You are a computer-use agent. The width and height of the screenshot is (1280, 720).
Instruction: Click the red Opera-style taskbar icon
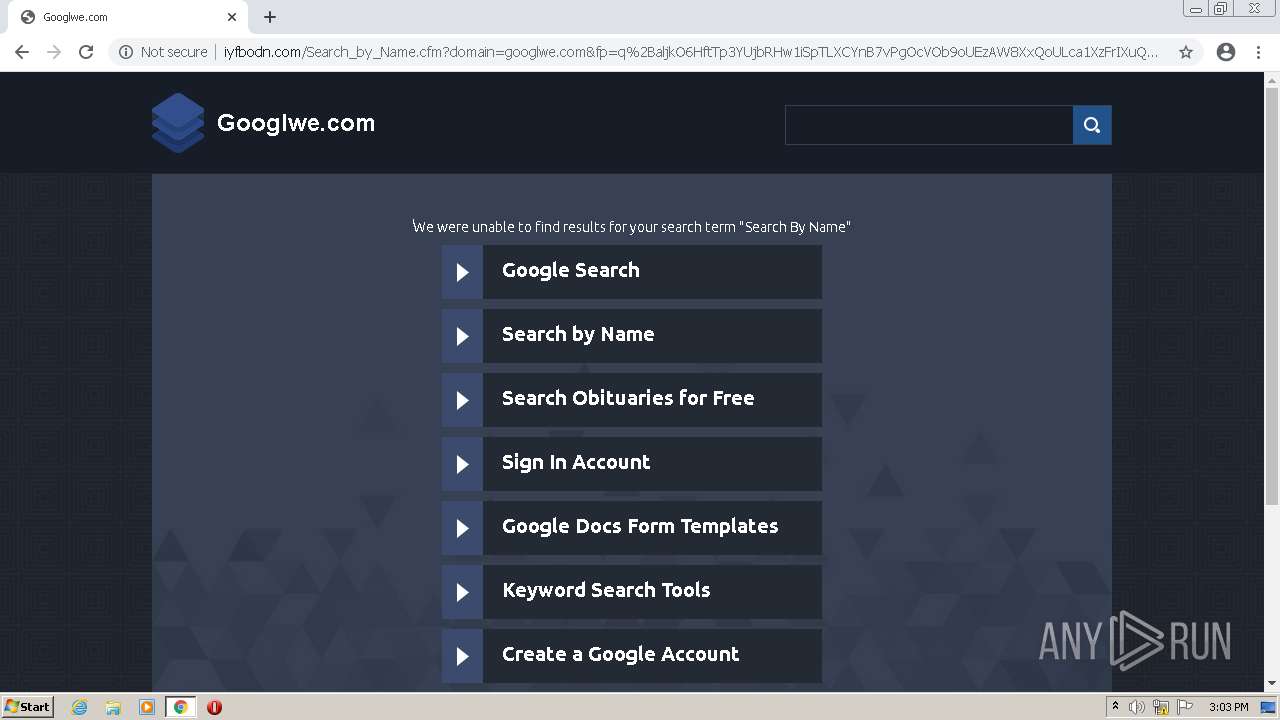(214, 707)
